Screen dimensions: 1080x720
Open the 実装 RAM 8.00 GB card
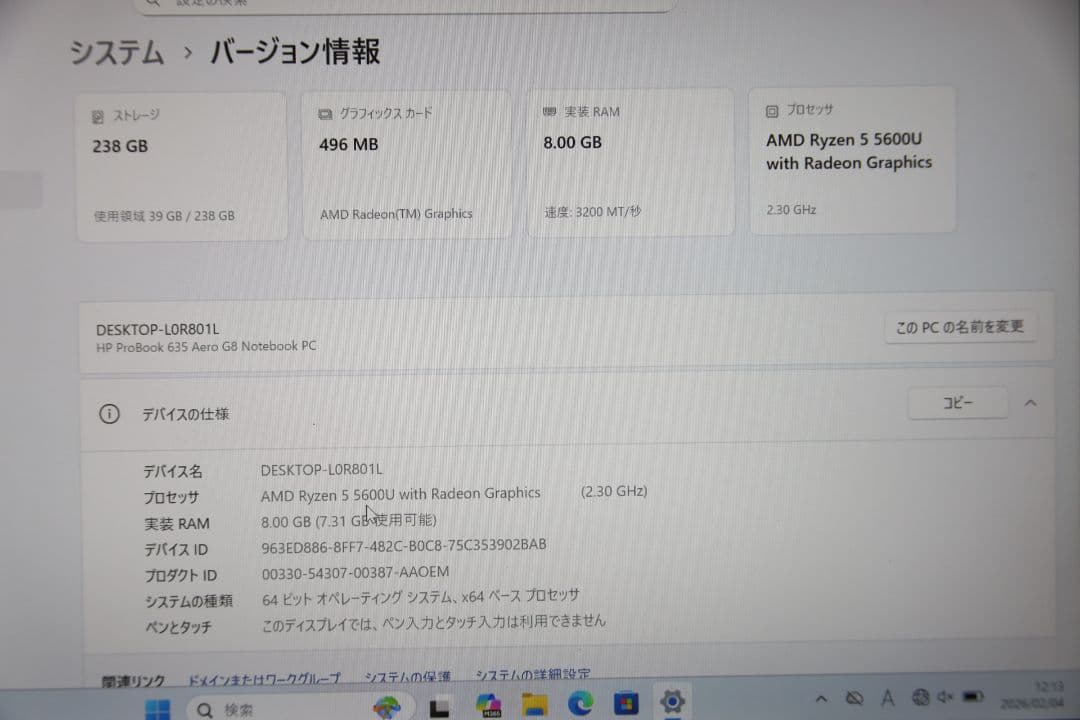pyautogui.click(x=630, y=162)
